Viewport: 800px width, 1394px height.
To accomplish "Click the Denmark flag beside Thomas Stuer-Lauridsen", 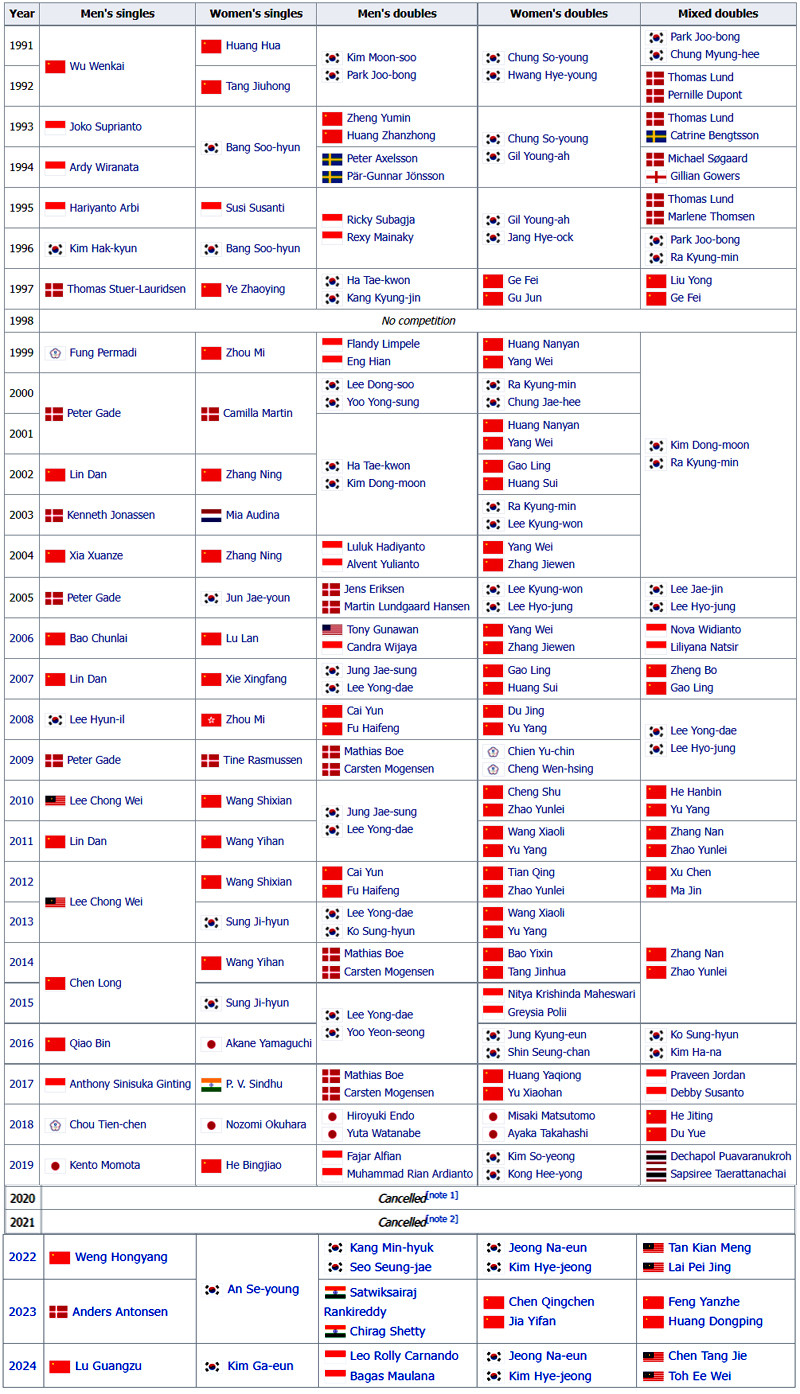I will tap(54, 289).
